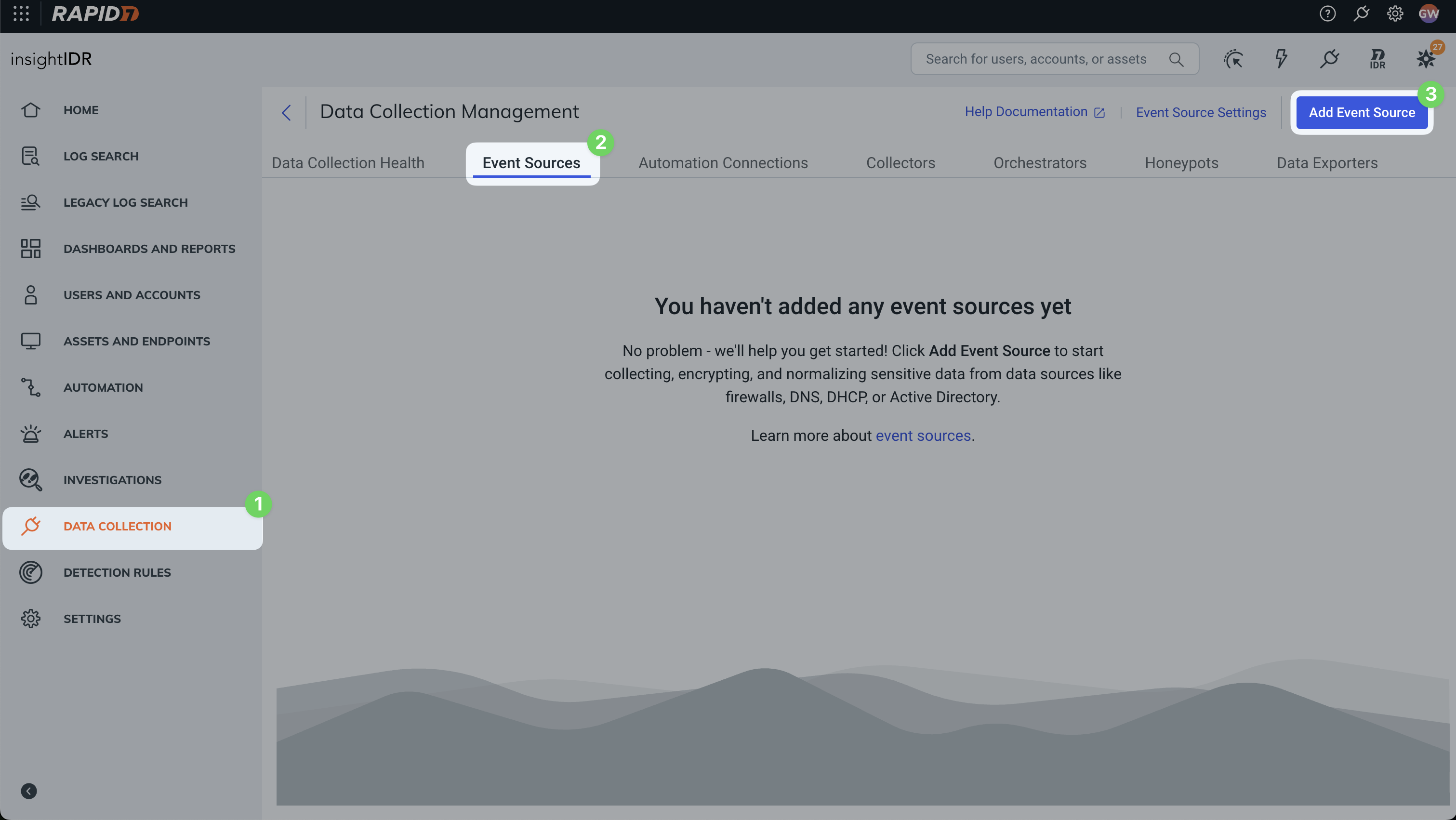Viewport: 1456px width, 820px height.
Task: Click the Alerts siren icon
Action: click(x=30, y=434)
